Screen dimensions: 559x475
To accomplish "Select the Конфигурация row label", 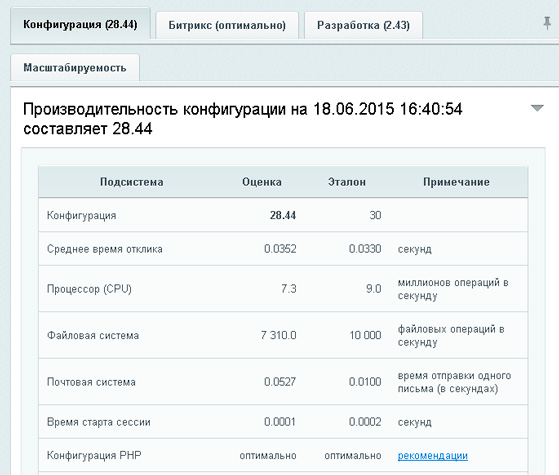I will coord(82,215).
